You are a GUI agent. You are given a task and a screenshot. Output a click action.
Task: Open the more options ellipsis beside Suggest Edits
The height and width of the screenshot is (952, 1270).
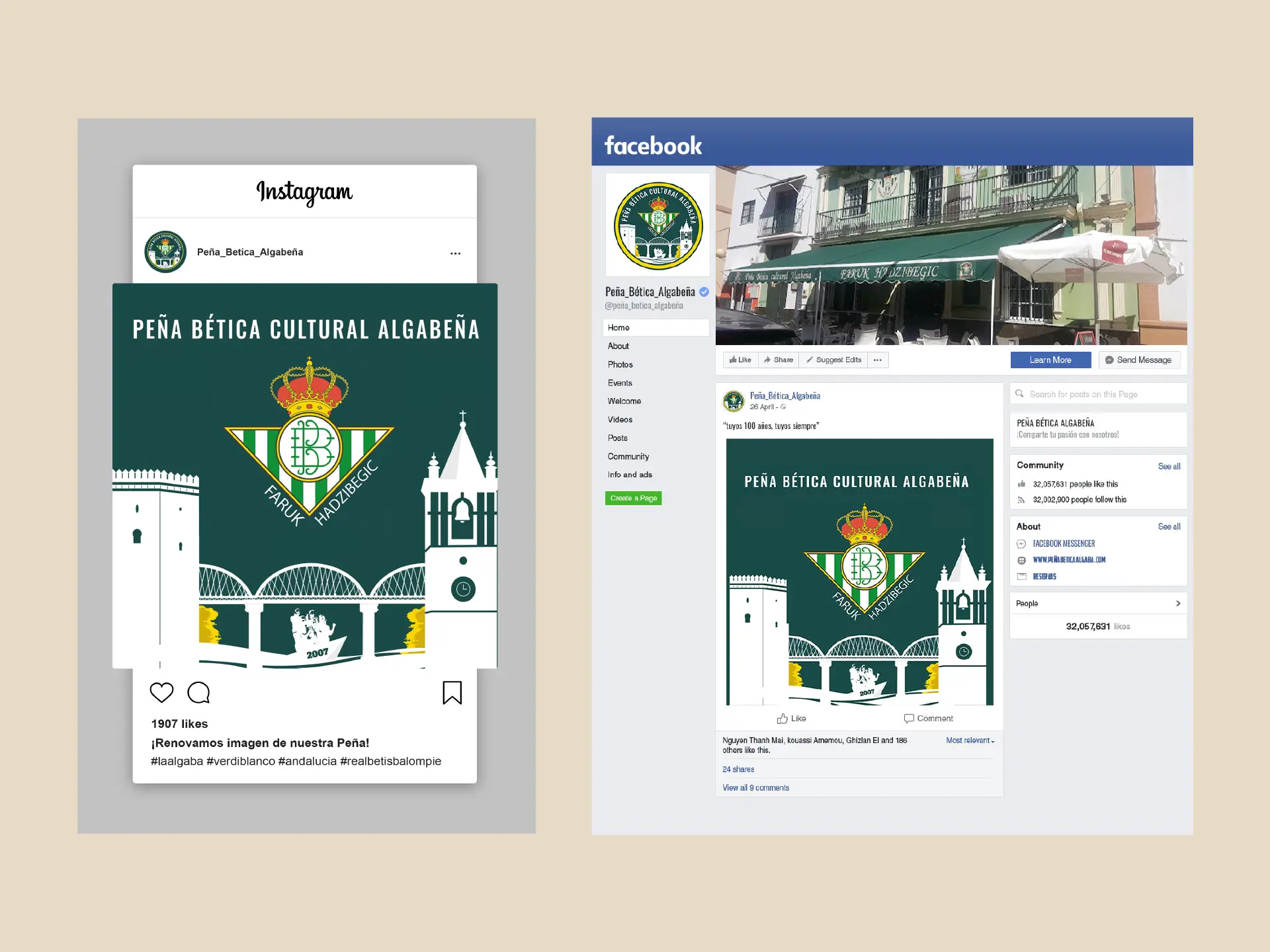pyautogui.click(x=878, y=360)
